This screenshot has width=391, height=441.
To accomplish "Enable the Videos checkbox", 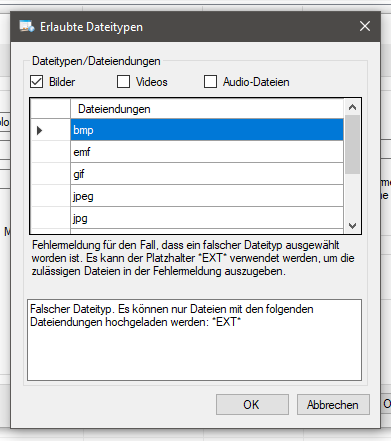I will coord(123,82).
